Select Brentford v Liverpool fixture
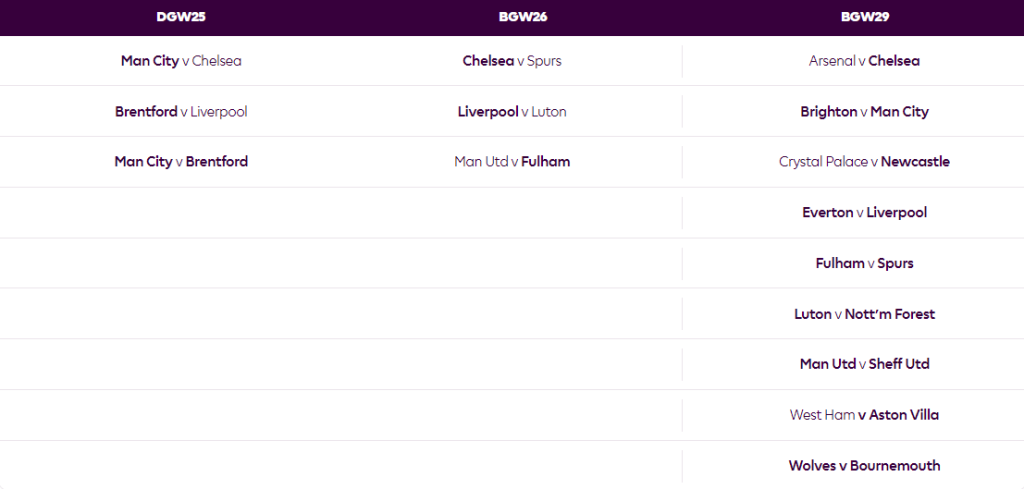 [x=181, y=112]
